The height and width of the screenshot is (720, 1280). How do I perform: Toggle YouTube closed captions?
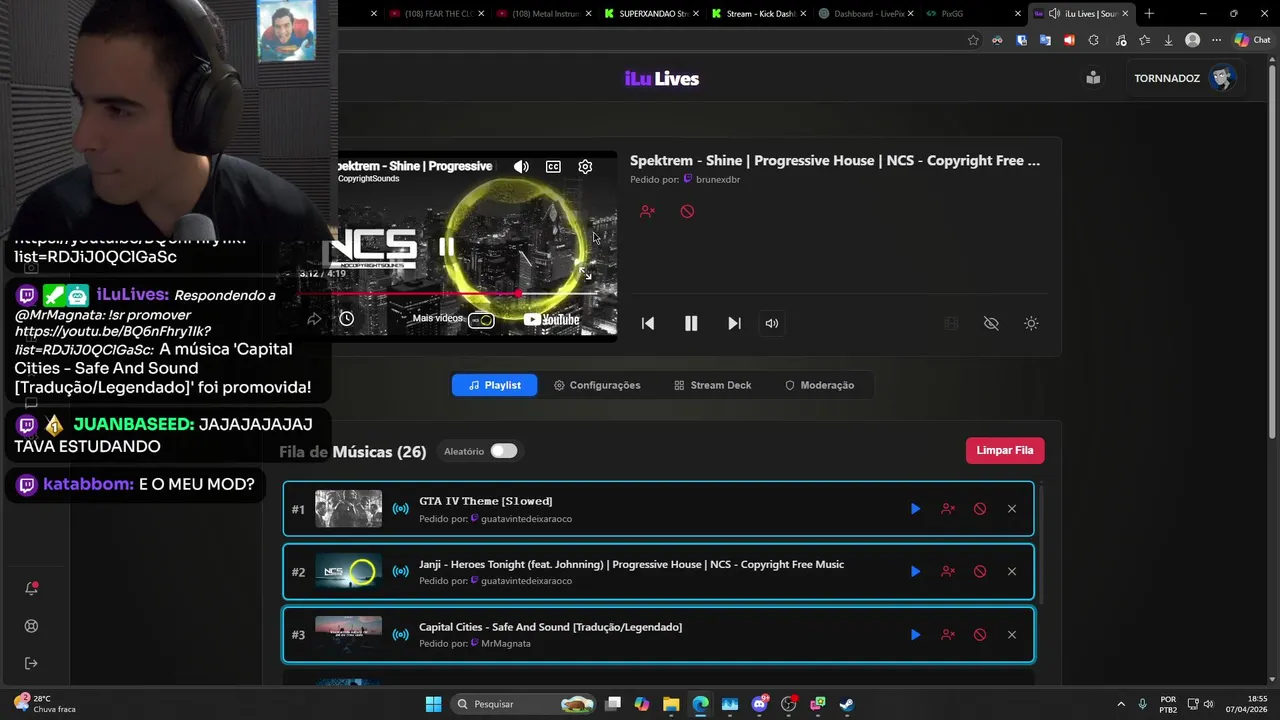[x=553, y=167]
